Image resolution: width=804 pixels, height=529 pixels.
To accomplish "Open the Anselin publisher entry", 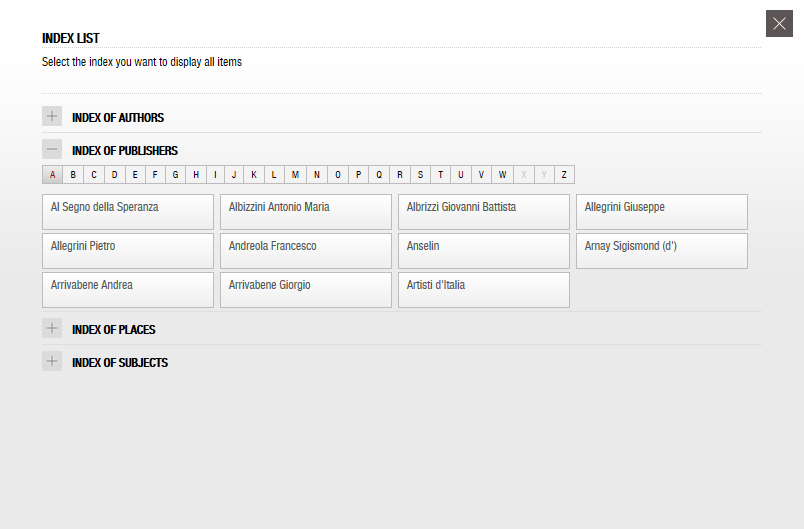I will click(x=484, y=251).
